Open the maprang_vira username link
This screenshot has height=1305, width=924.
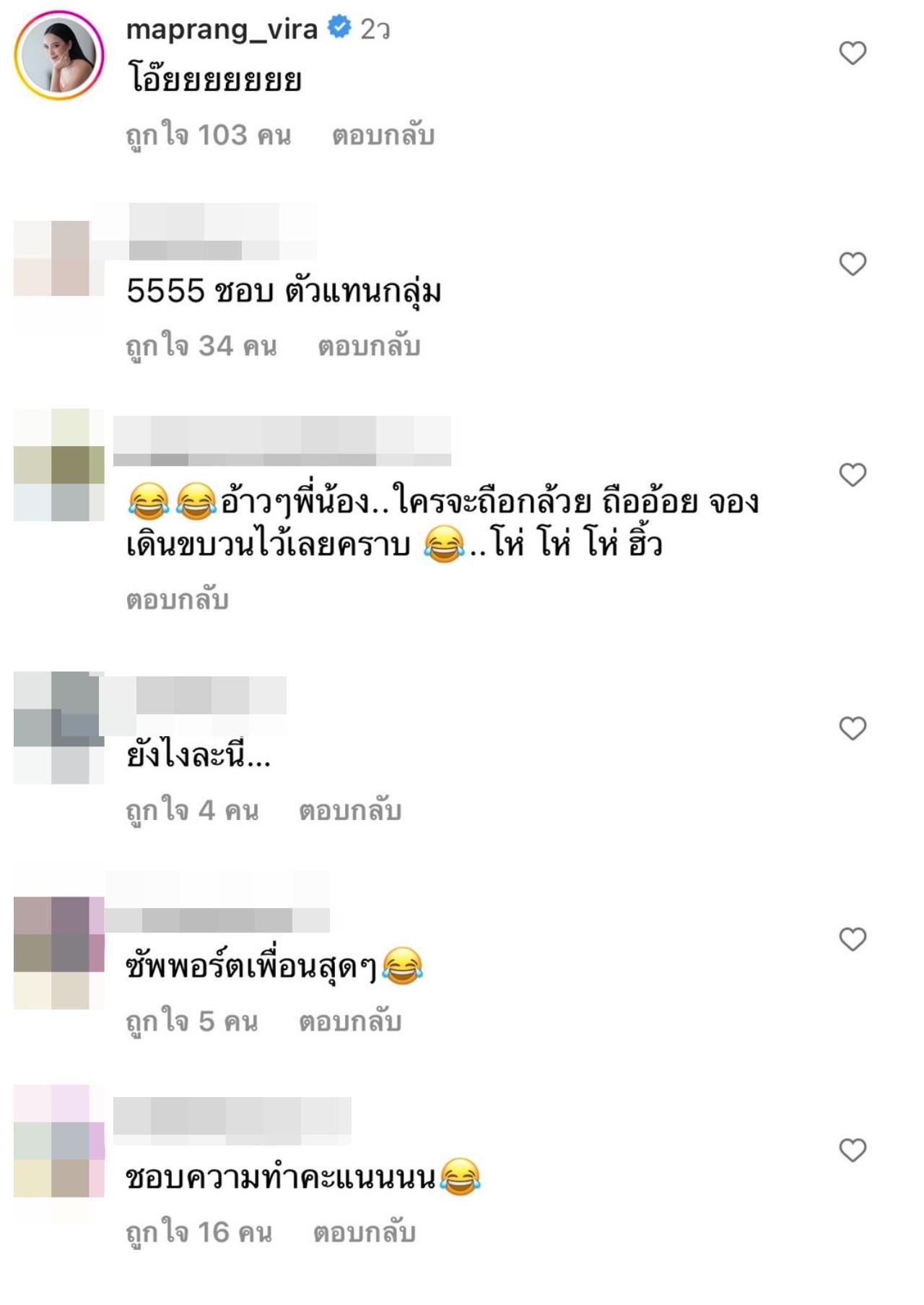(222, 30)
